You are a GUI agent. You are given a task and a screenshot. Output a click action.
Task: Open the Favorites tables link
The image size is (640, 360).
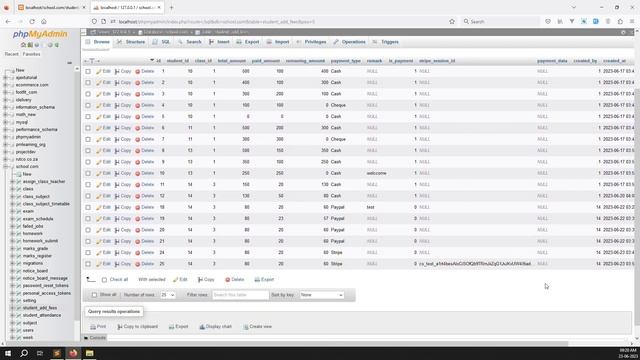[31, 54]
